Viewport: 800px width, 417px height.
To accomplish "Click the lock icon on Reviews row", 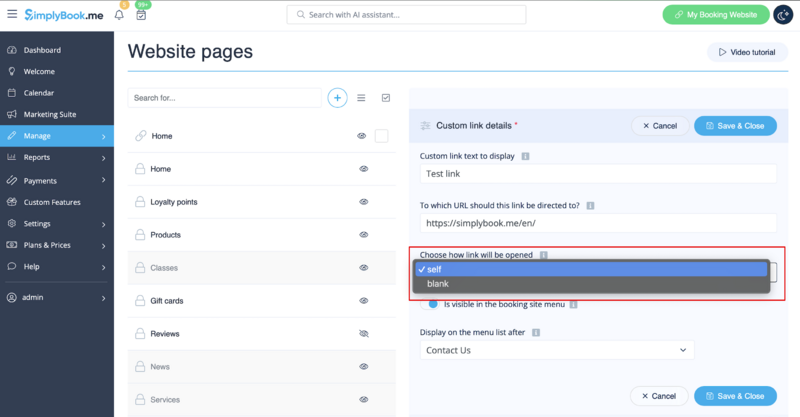I will pos(140,334).
